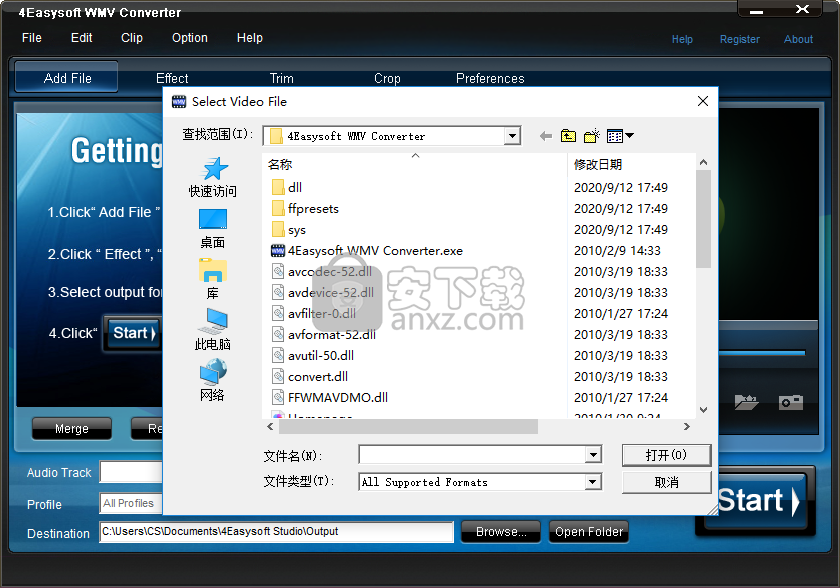Click the 打开(O) open button
Viewport: 840px width, 588px height.
coord(666,455)
